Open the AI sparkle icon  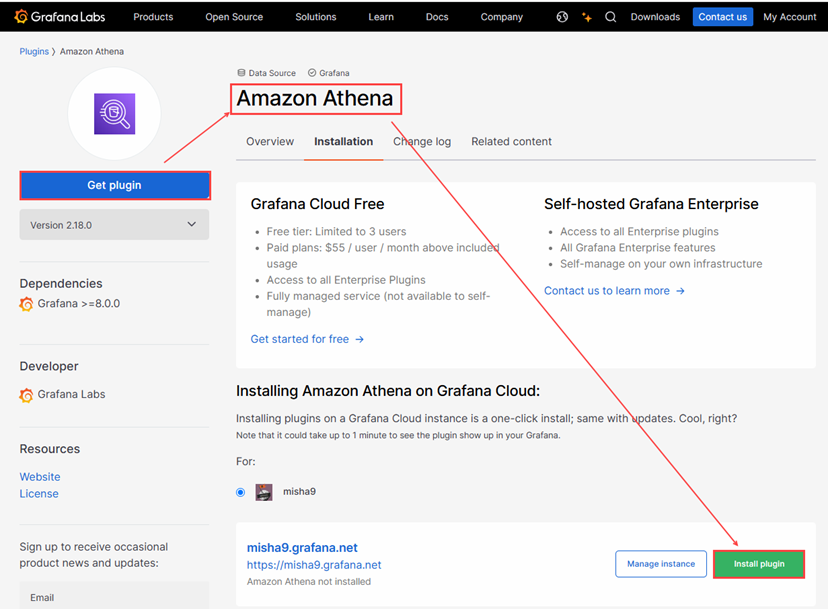587,17
